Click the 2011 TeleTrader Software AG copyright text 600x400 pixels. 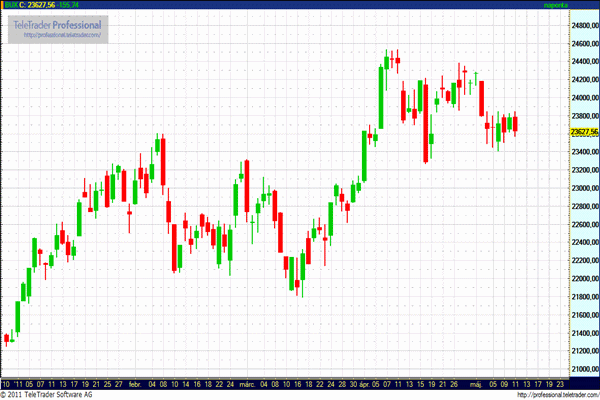click(54, 395)
